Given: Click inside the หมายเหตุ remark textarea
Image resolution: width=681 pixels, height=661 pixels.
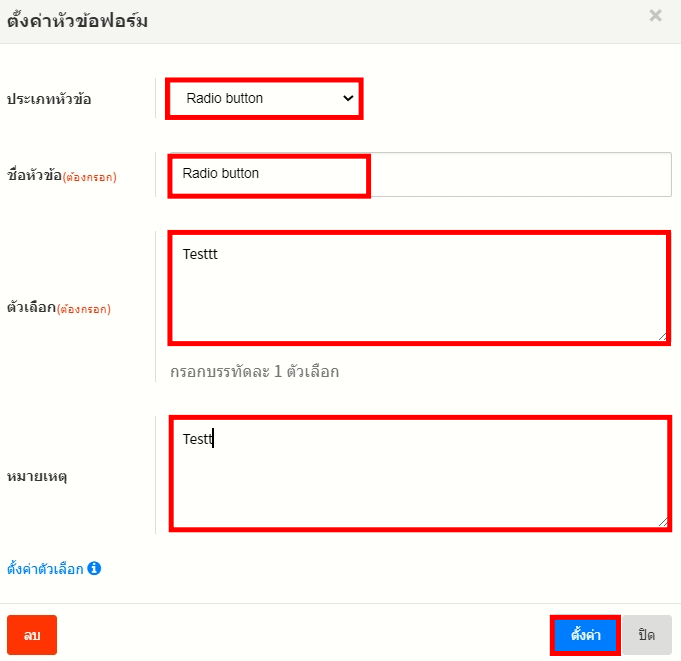Looking at the screenshot, I should (x=418, y=473).
